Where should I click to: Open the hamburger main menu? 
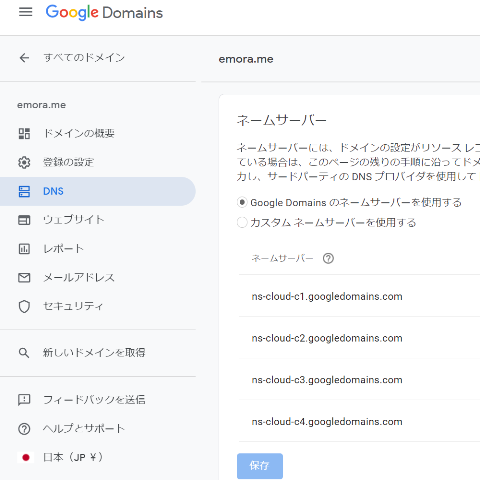pos(25,12)
